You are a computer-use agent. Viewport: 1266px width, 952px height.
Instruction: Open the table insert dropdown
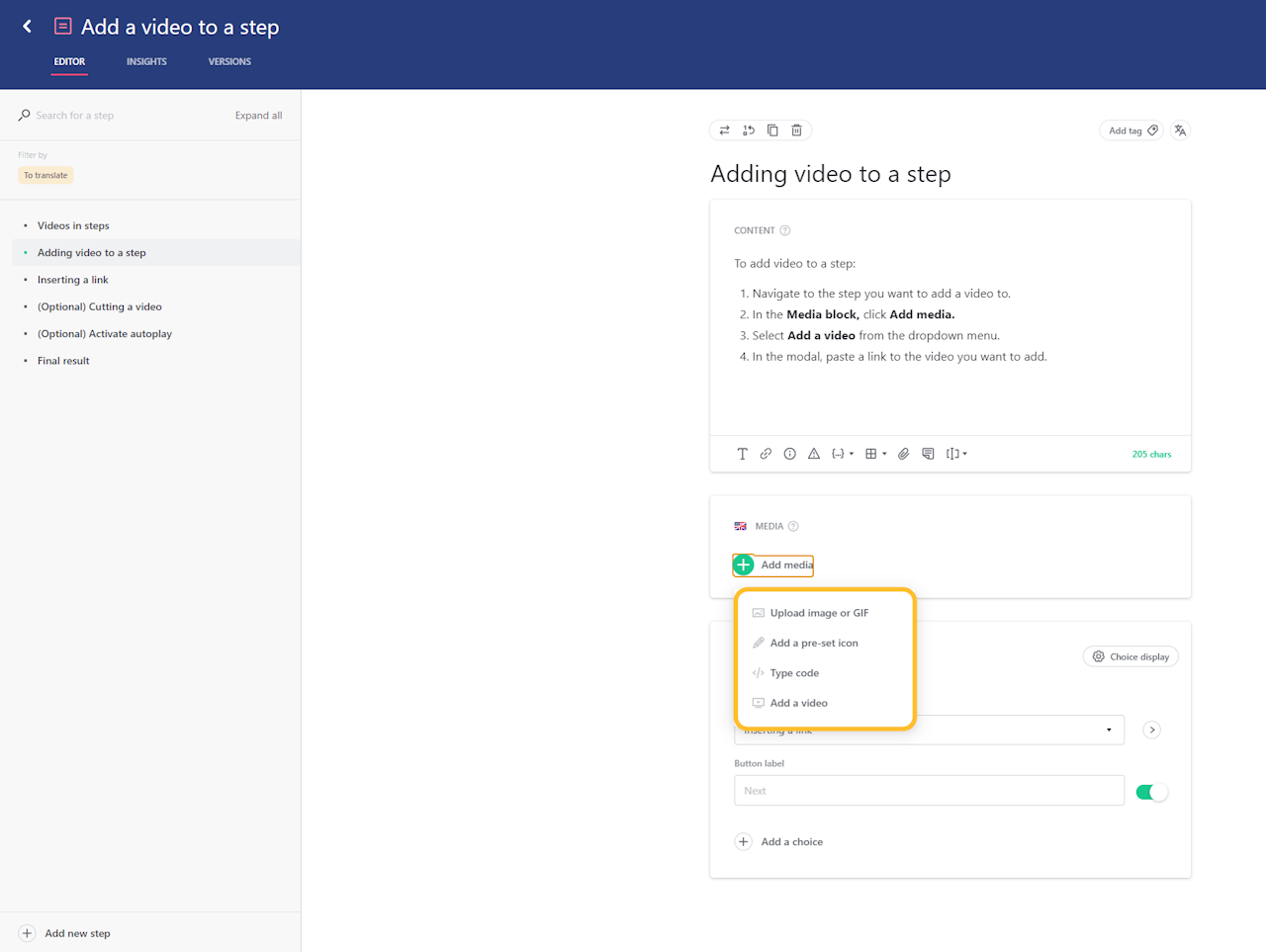click(875, 454)
